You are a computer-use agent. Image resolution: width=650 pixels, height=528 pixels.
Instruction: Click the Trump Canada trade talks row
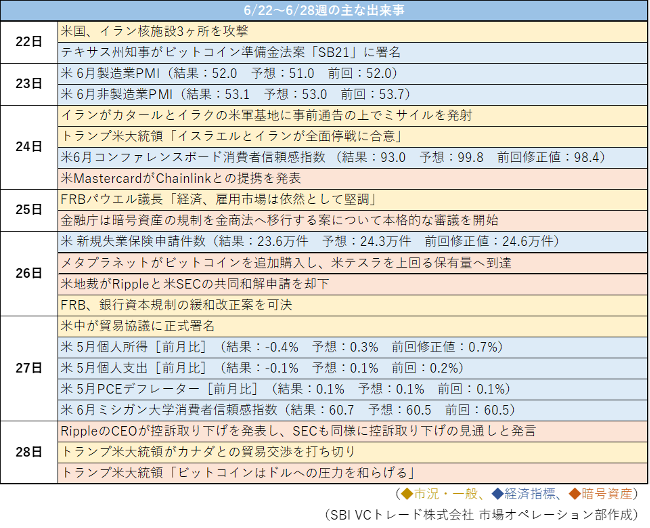pos(352,452)
